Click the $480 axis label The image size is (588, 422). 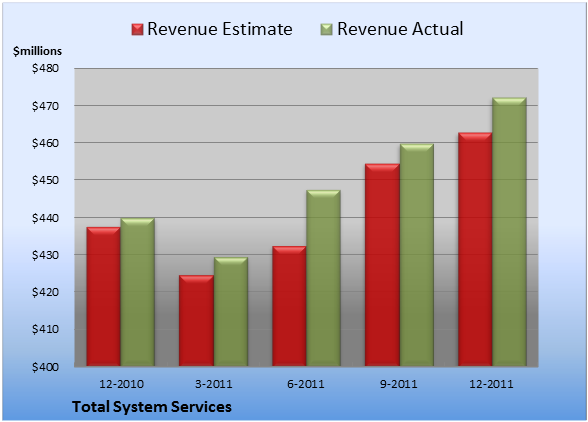pos(45,68)
